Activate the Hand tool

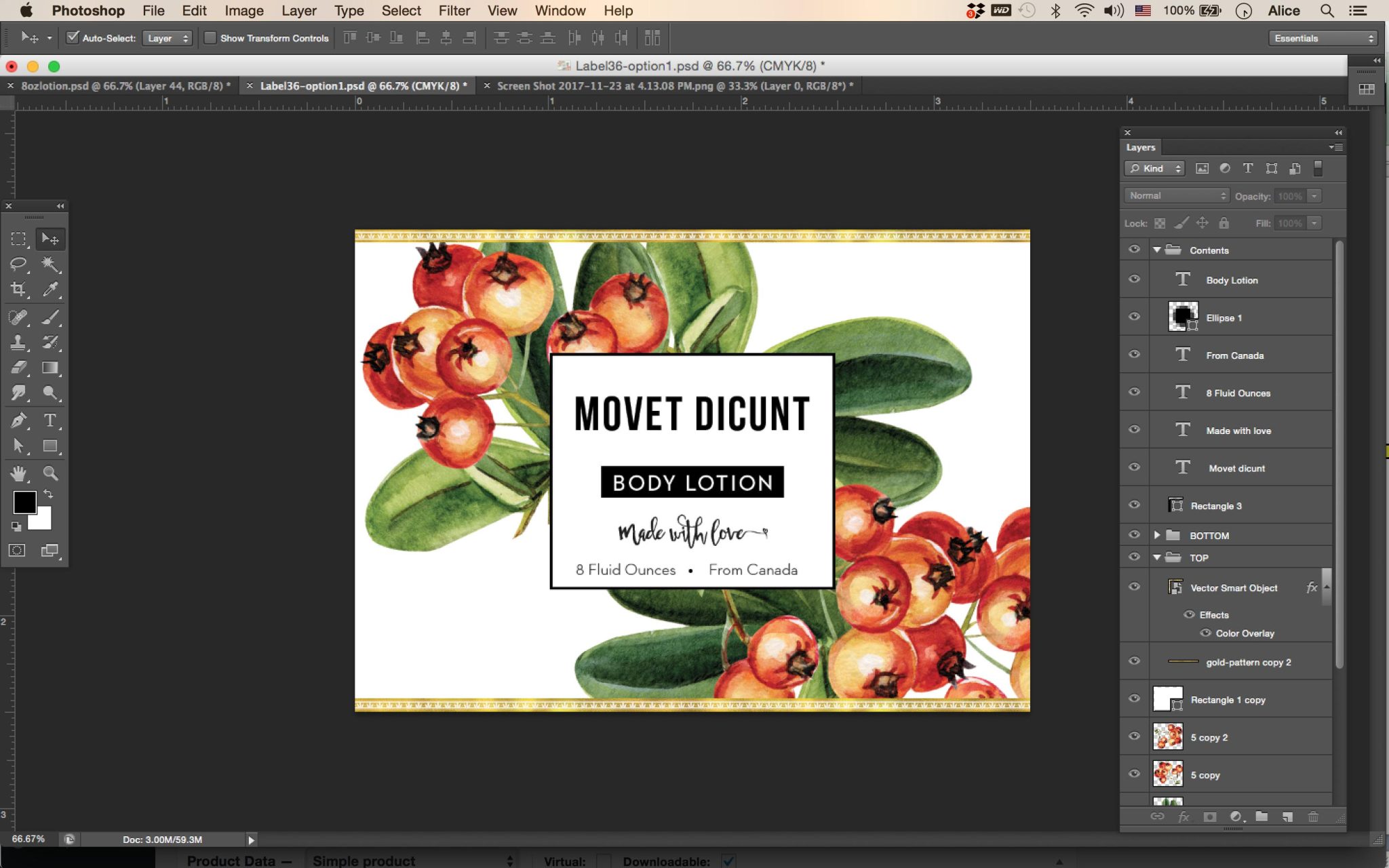18,473
